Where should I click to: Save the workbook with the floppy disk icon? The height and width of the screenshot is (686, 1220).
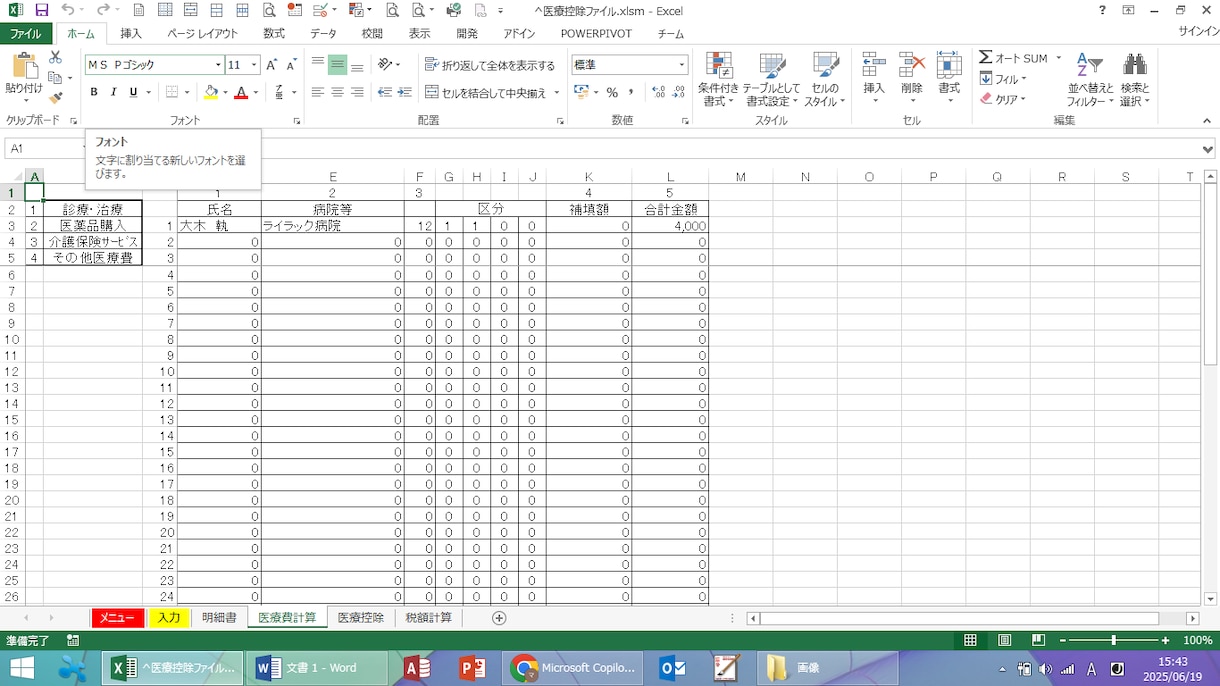[x=41, y=10]
